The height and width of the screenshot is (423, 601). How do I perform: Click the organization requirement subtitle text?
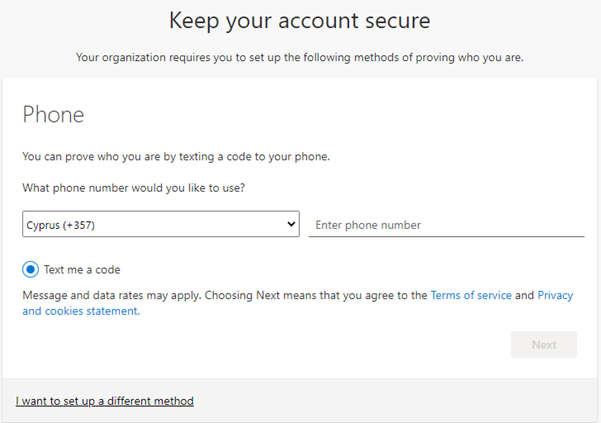[x=300, y=57]
